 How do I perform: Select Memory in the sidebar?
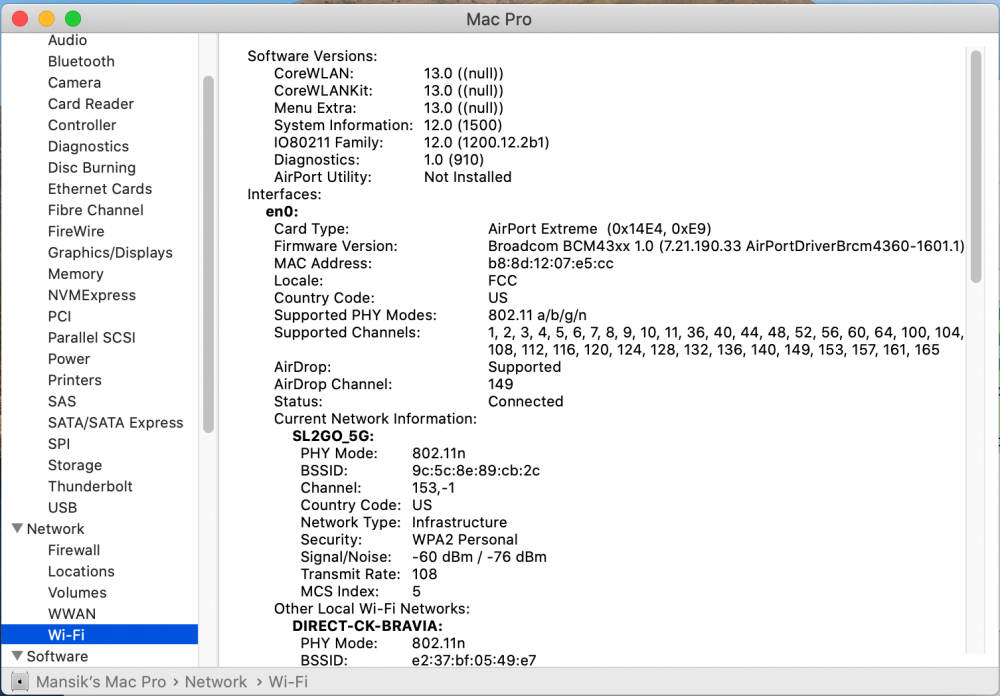(75, 274)
